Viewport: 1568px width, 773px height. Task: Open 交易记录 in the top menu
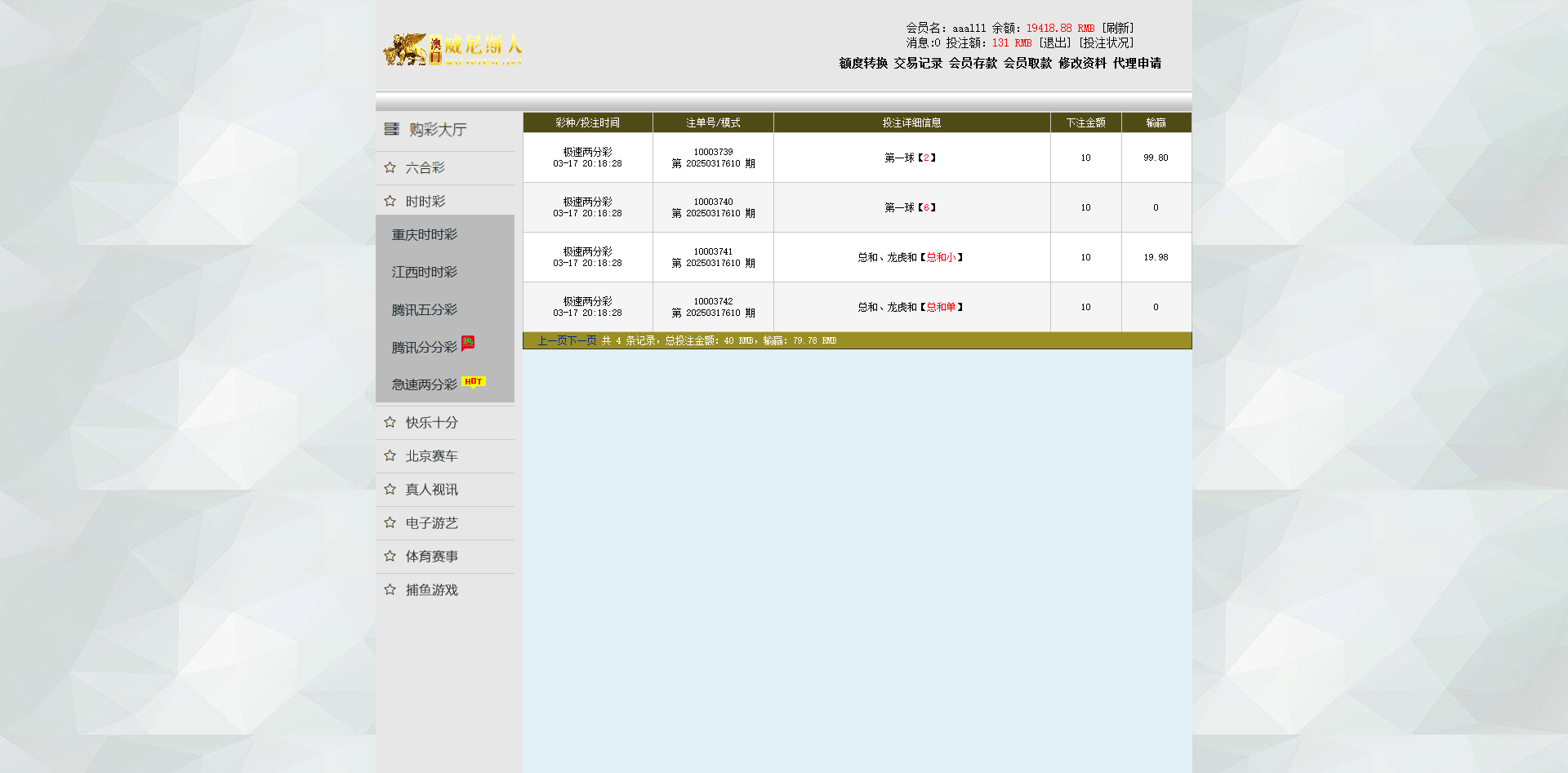coord(918,64)
